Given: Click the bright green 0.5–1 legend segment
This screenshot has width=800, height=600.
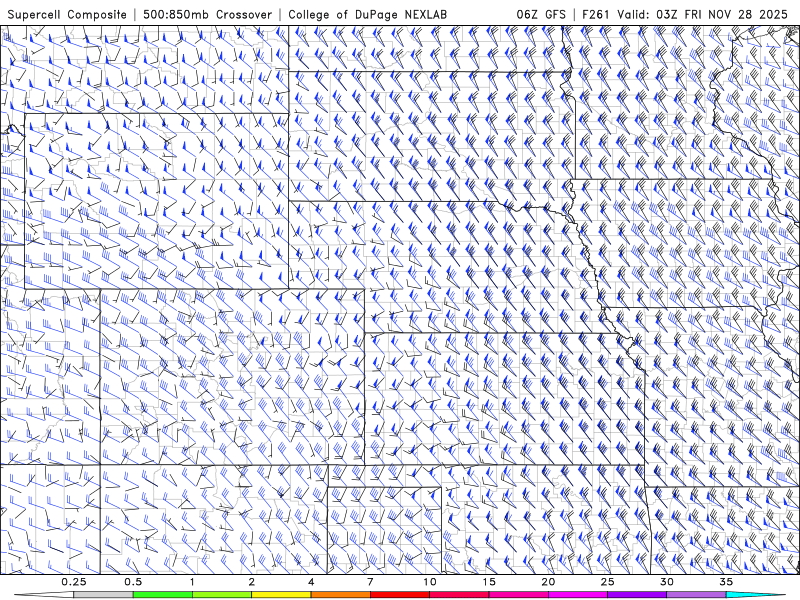Looking at the screenshot, I should point(163,595).
